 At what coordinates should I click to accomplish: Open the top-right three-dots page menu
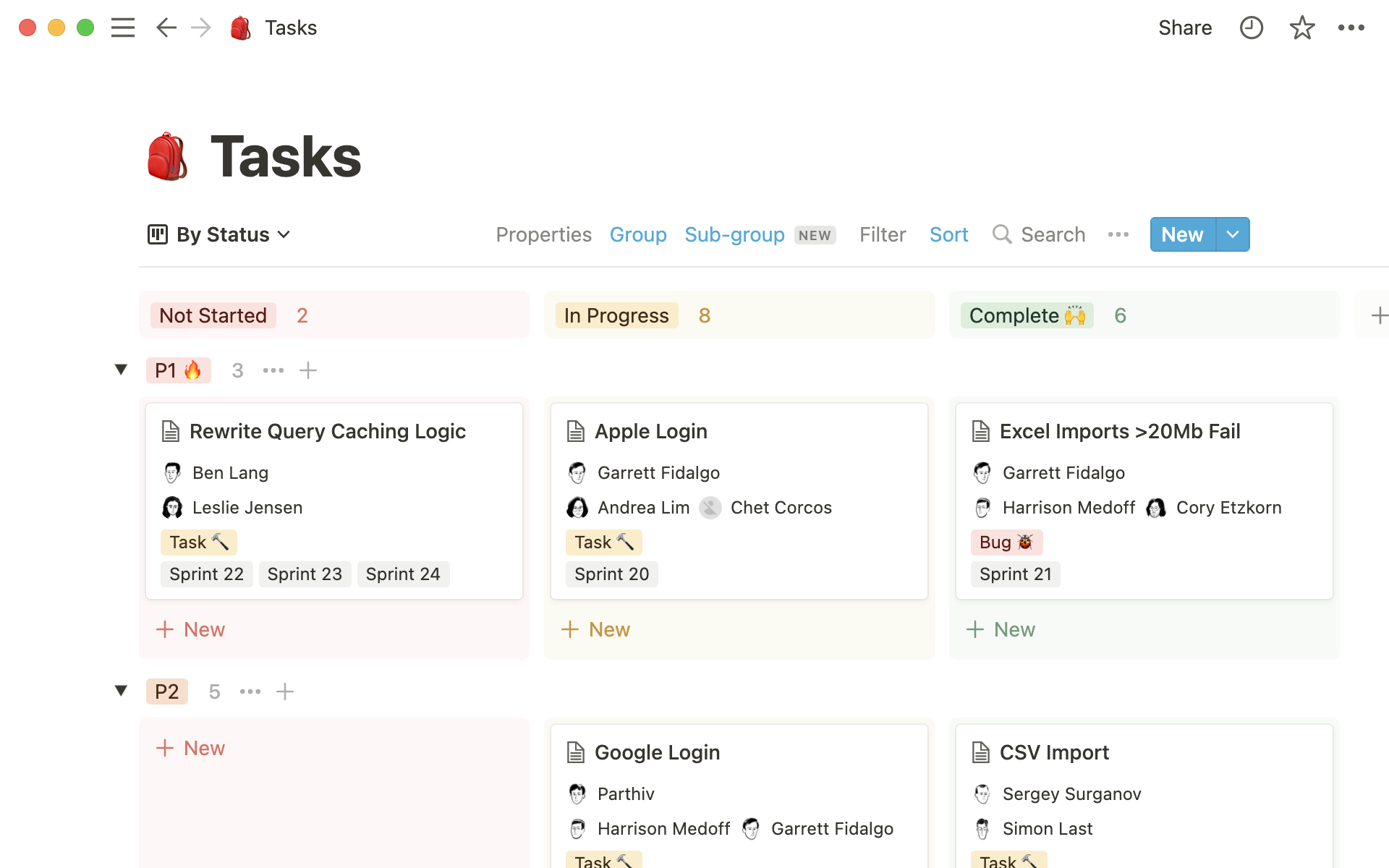tap(1351, 27)
